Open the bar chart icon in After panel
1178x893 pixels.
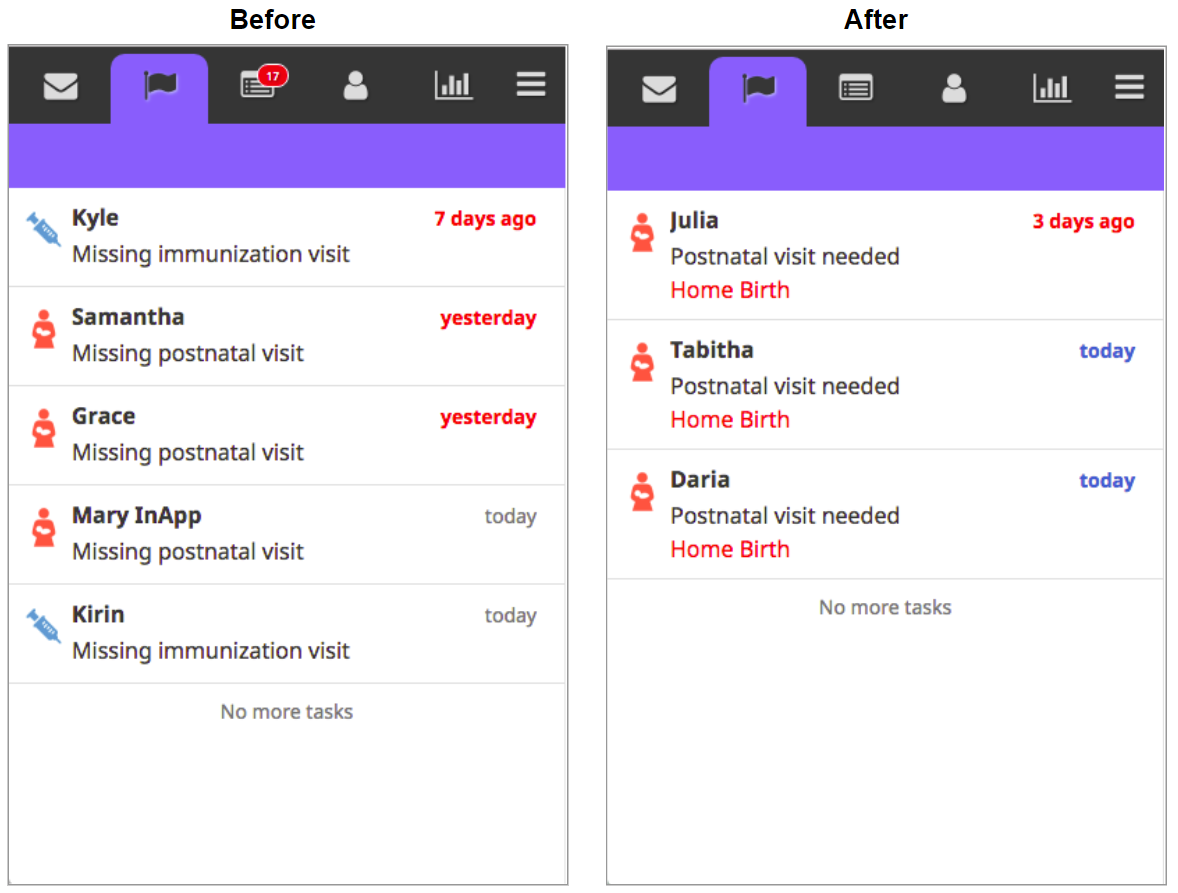[x=1052, y=88]
